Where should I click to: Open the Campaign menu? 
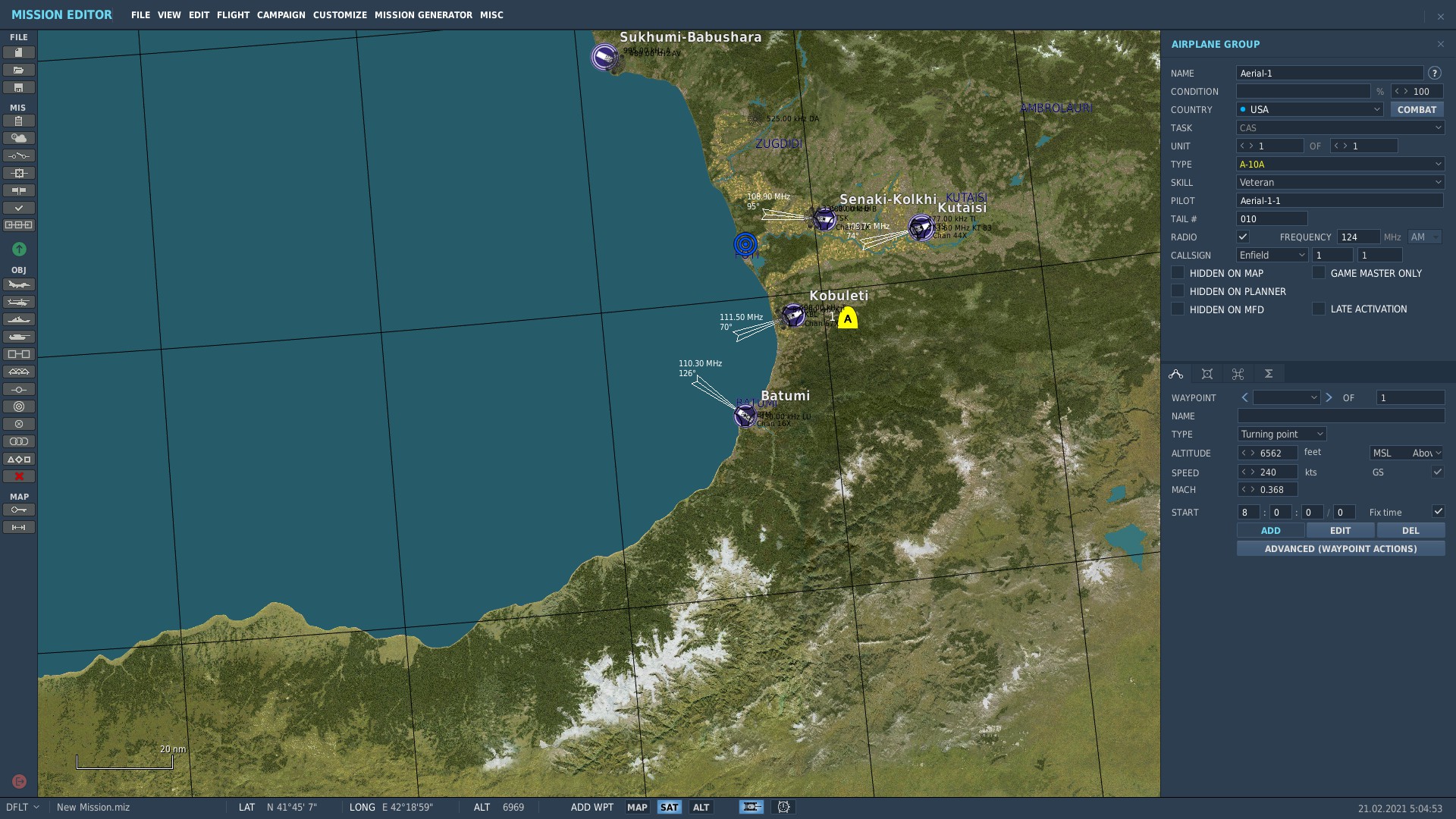coord(281,15)
